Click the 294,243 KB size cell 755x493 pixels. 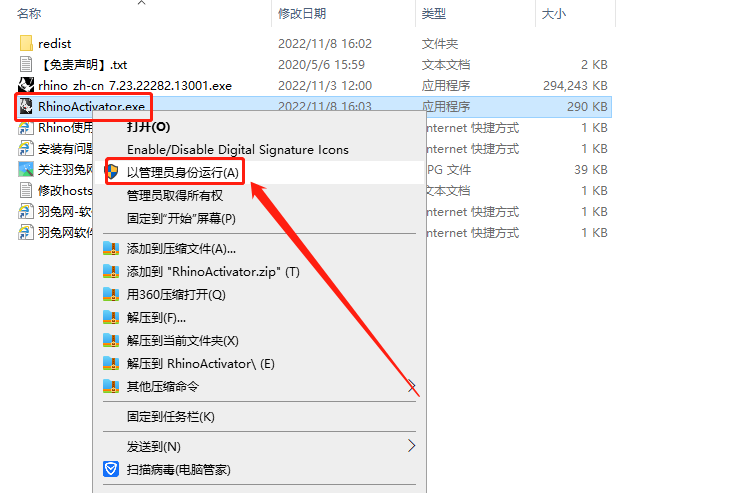click(x=575, y=86)
